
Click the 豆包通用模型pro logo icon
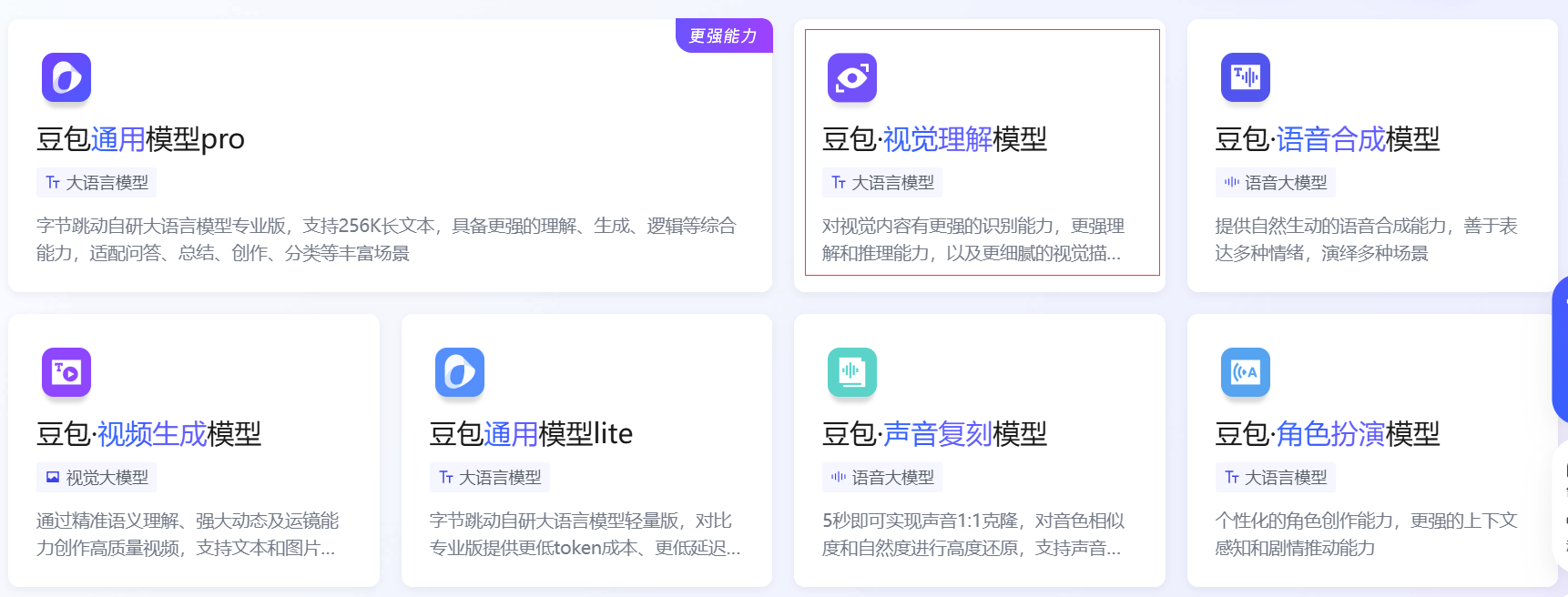66,77
